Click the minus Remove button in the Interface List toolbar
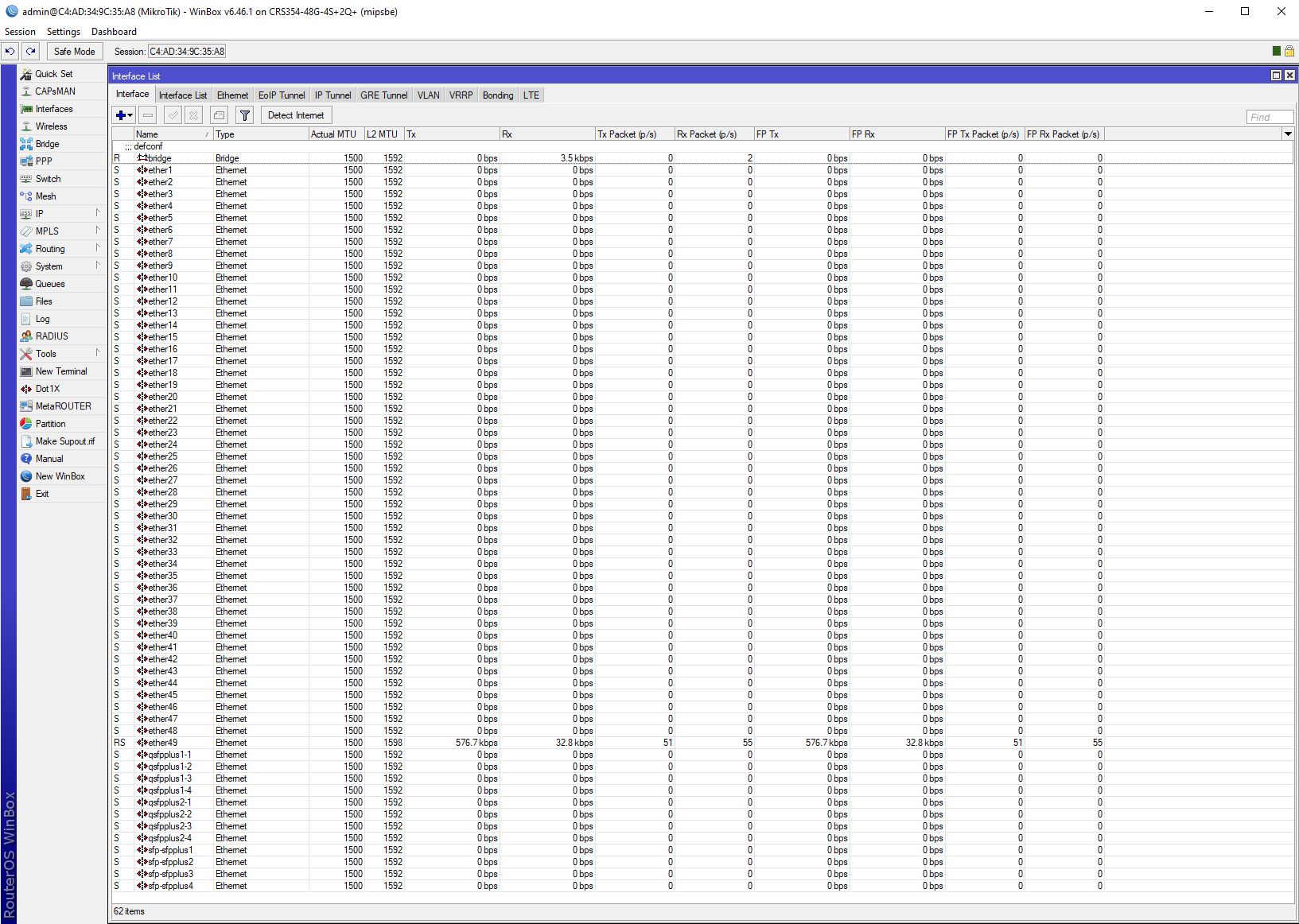This screenshot has height=924, width=1299. (x=148, y=115)
